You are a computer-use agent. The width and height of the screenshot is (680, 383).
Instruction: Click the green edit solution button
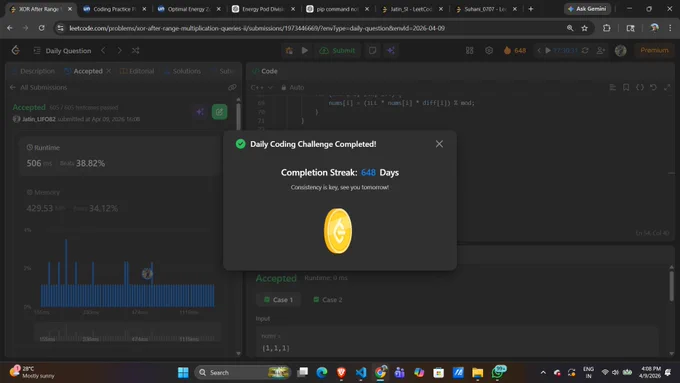pyautogui.click(x=219, y=112)
